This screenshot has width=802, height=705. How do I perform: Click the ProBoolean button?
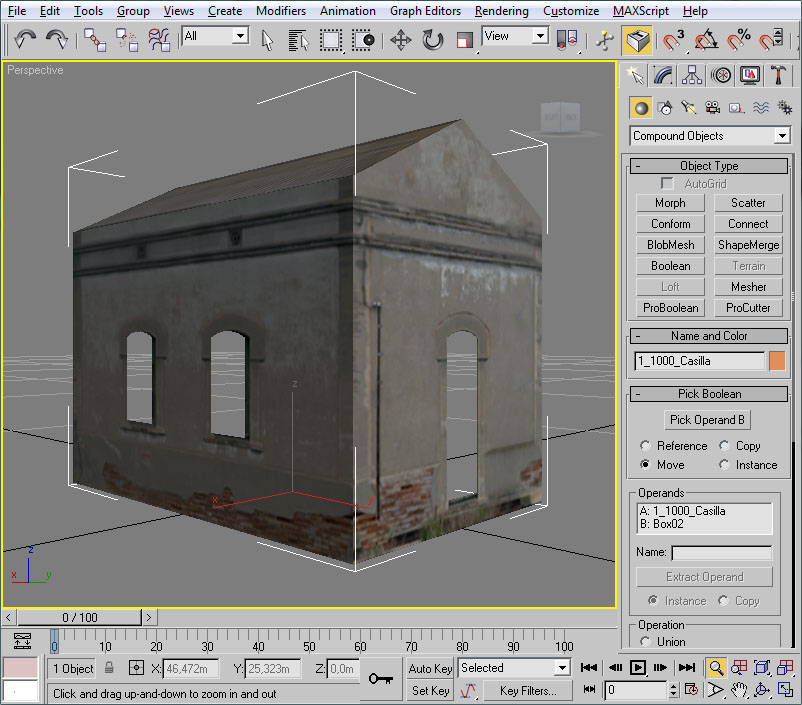[x=670, y=308]
